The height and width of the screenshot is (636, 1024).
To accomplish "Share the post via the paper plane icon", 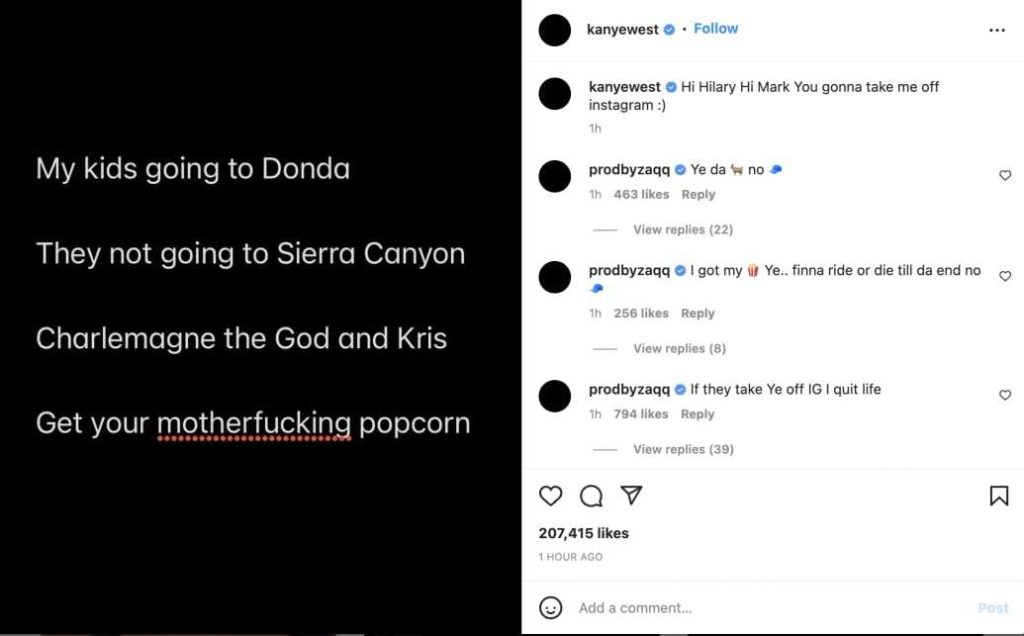I will tap(629, 494).
